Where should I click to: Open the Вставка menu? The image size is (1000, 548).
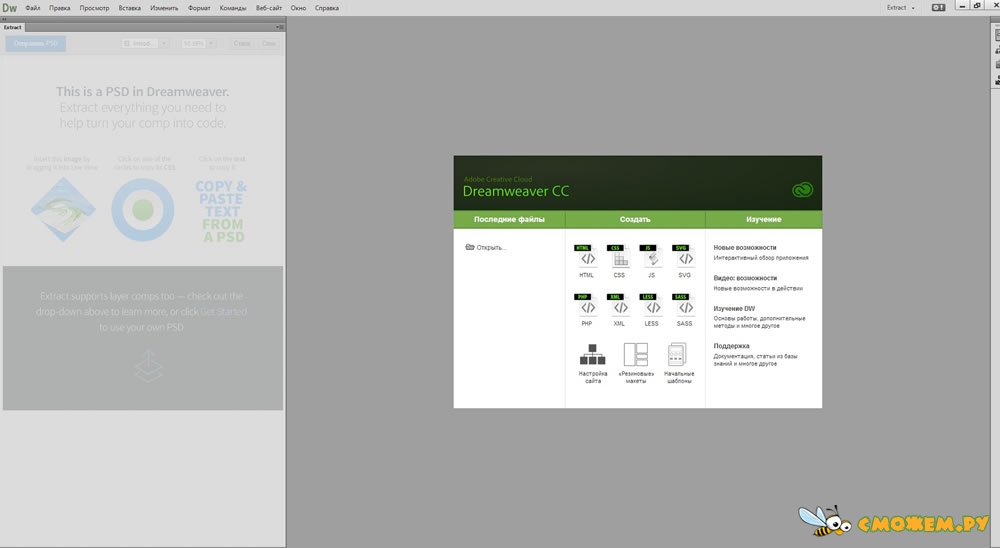click(129, 8)
